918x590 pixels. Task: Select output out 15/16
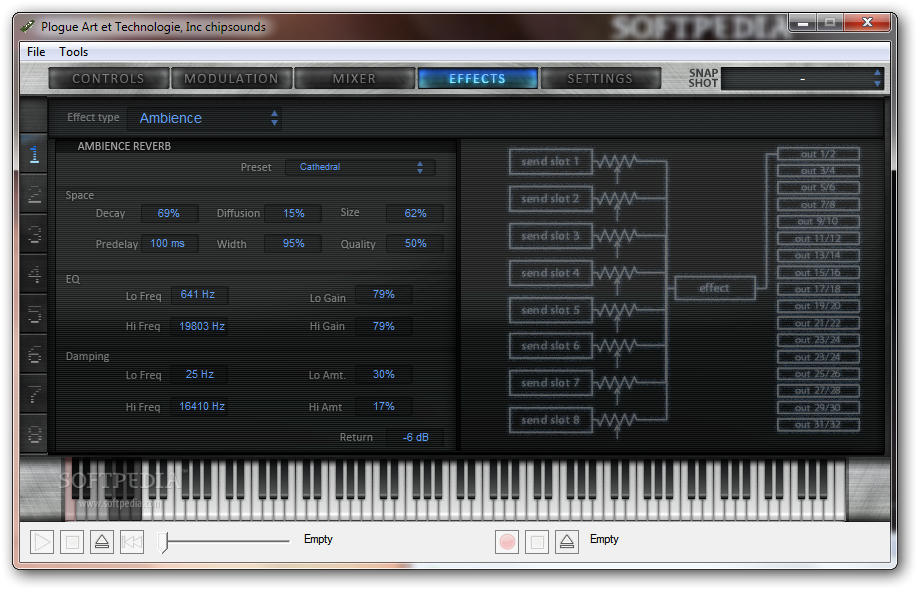(818, 273)
